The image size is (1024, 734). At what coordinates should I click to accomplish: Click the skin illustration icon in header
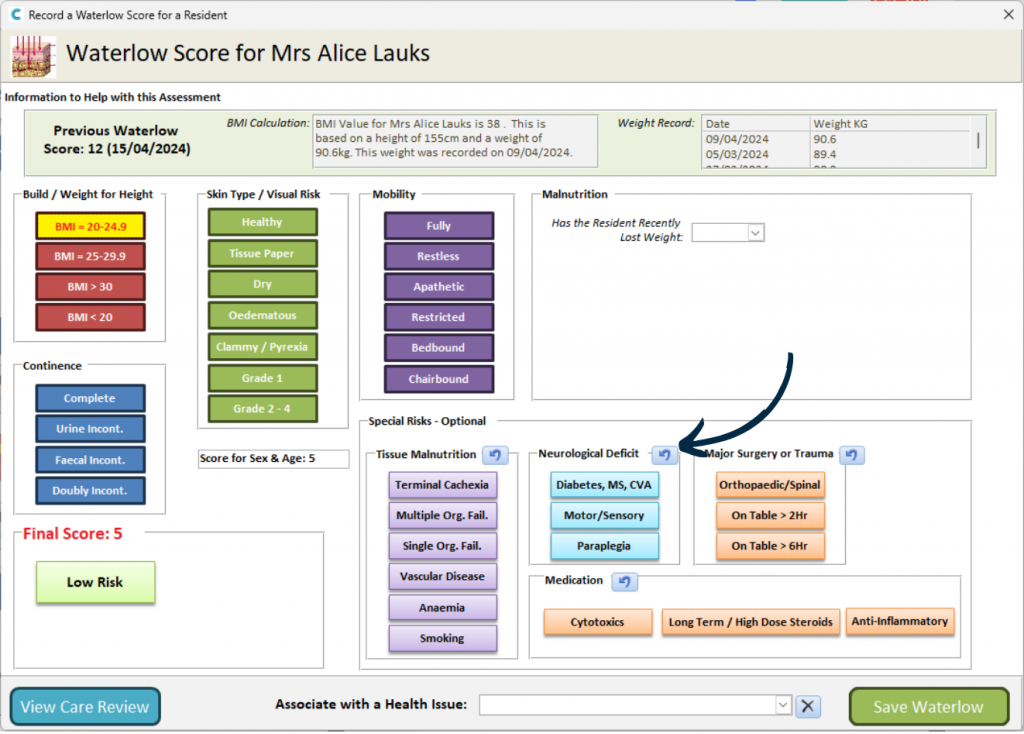pos(33,56)
